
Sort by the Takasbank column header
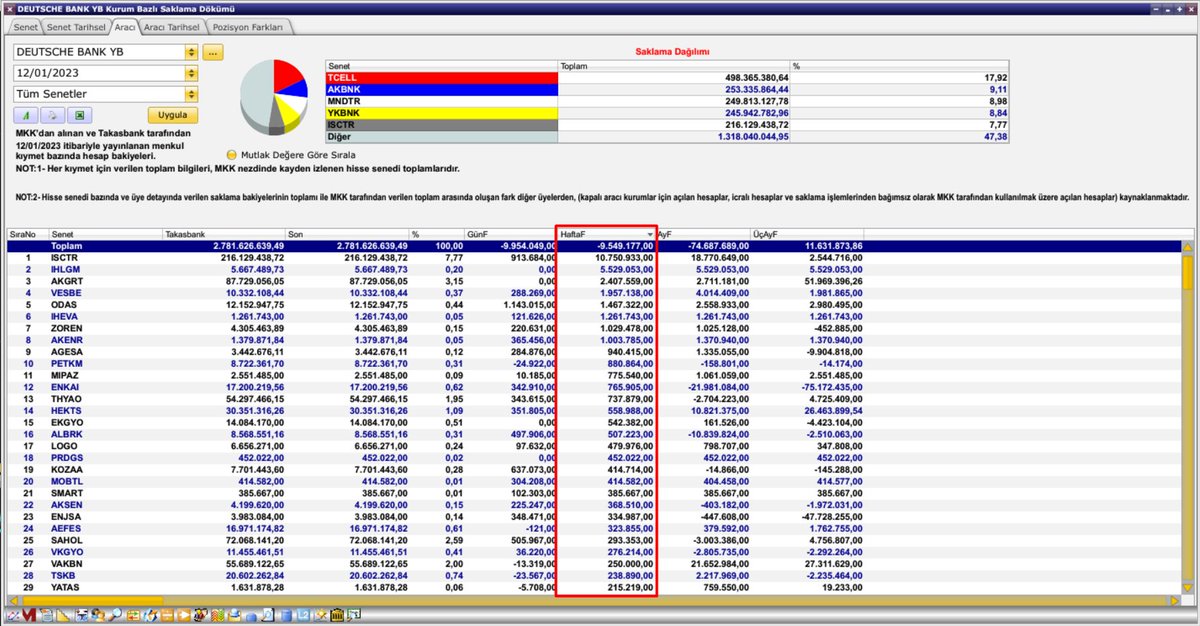coord(223,234)
